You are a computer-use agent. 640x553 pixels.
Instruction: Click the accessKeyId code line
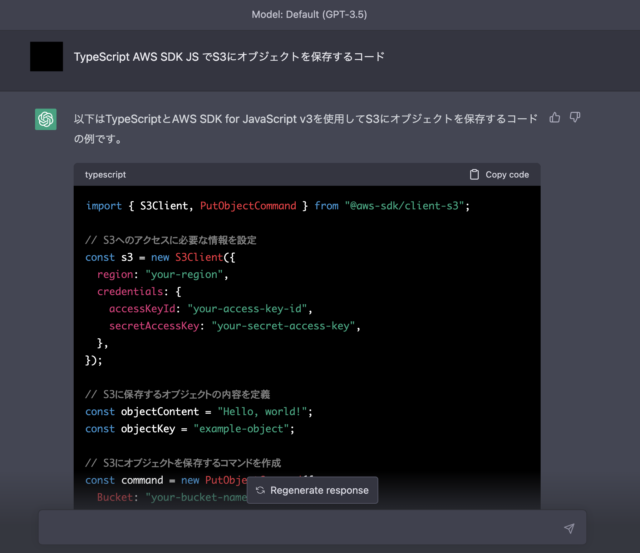[x=211, y=309]
